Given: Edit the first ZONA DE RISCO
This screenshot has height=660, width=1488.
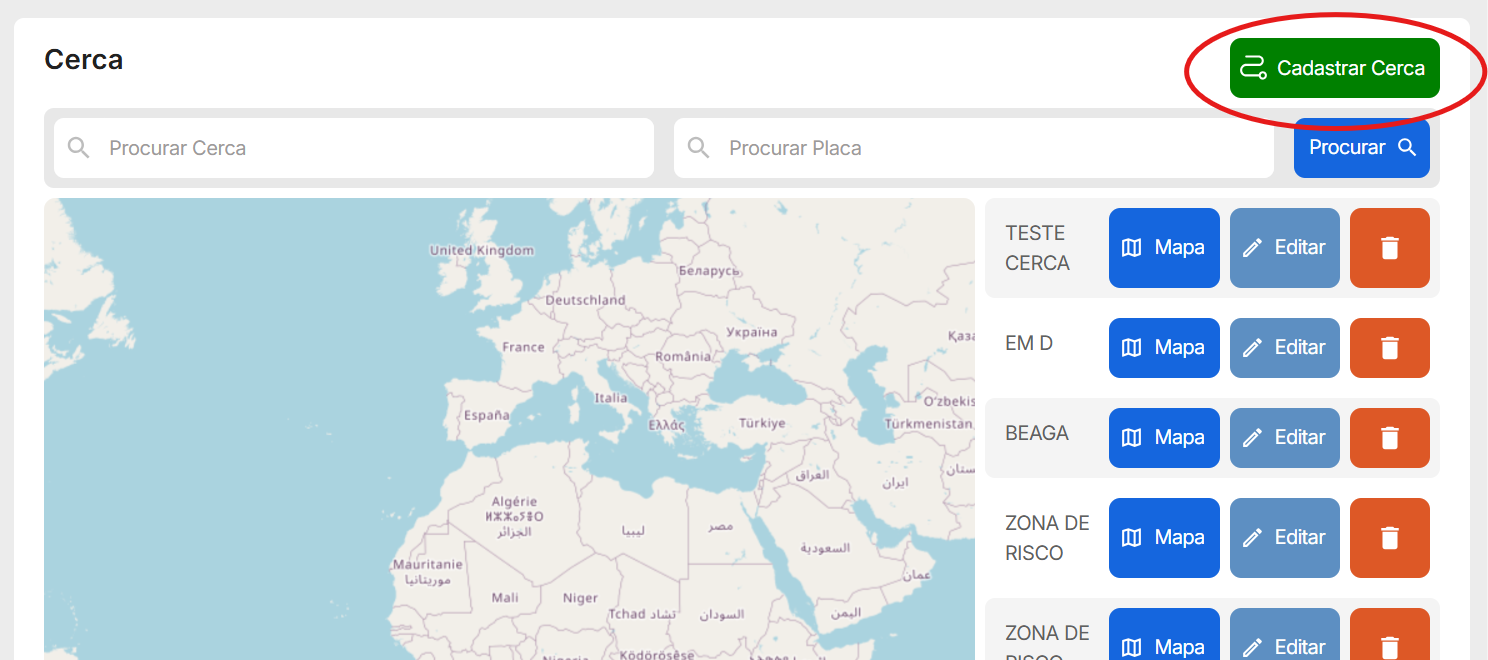Looking at the screenshot, I should pyautogui.click(x=1284, y=538).
